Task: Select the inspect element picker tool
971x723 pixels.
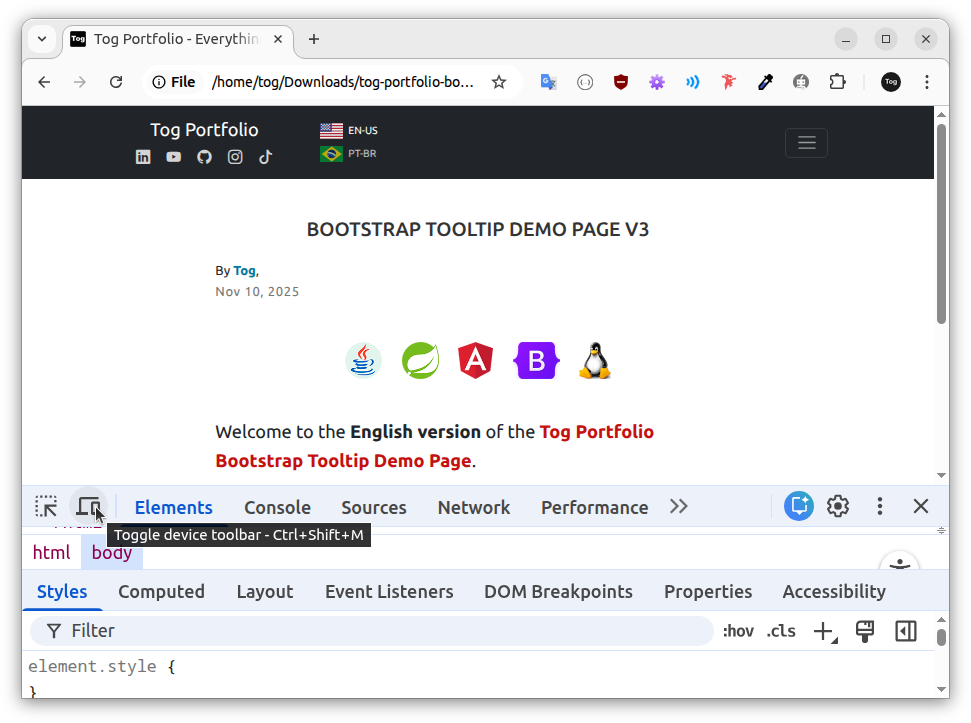Action: pyautogui.click(x=46, y=507)
